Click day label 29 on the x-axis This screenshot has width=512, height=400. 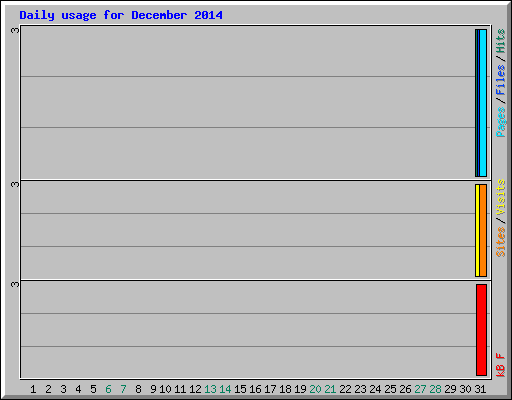coord(450,389)
